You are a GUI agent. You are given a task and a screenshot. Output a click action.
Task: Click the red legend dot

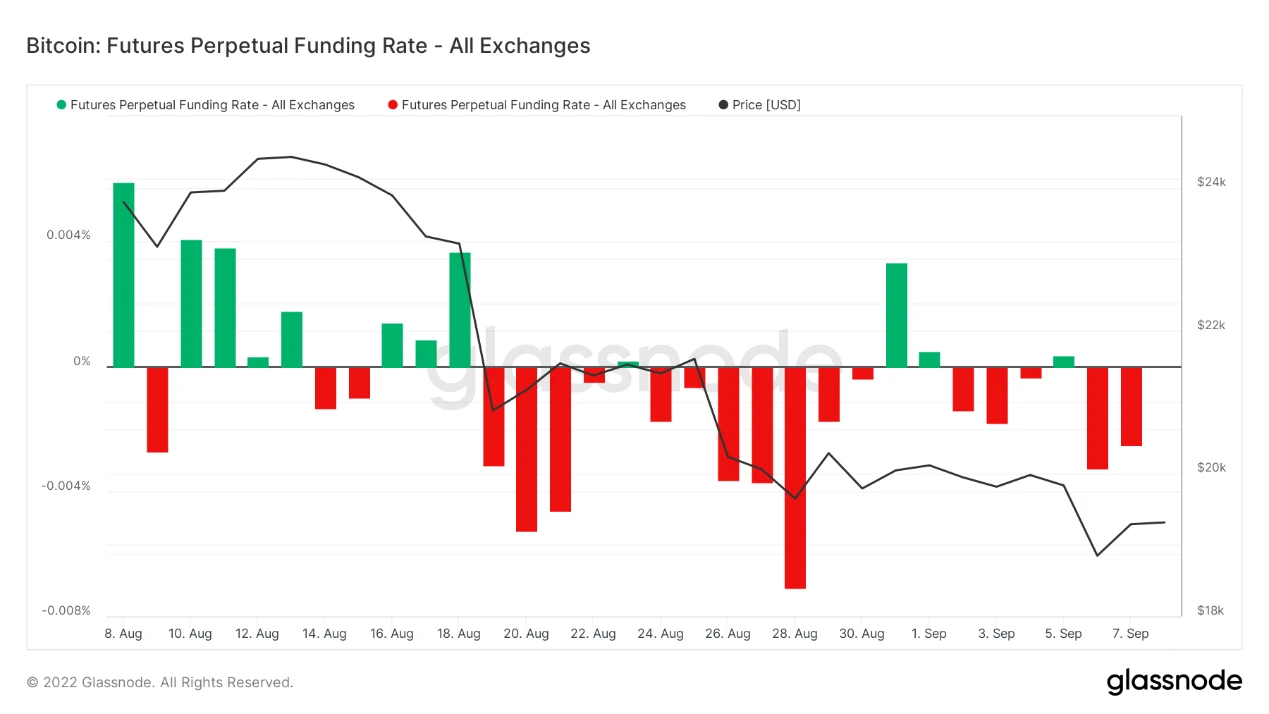point(393,105)
